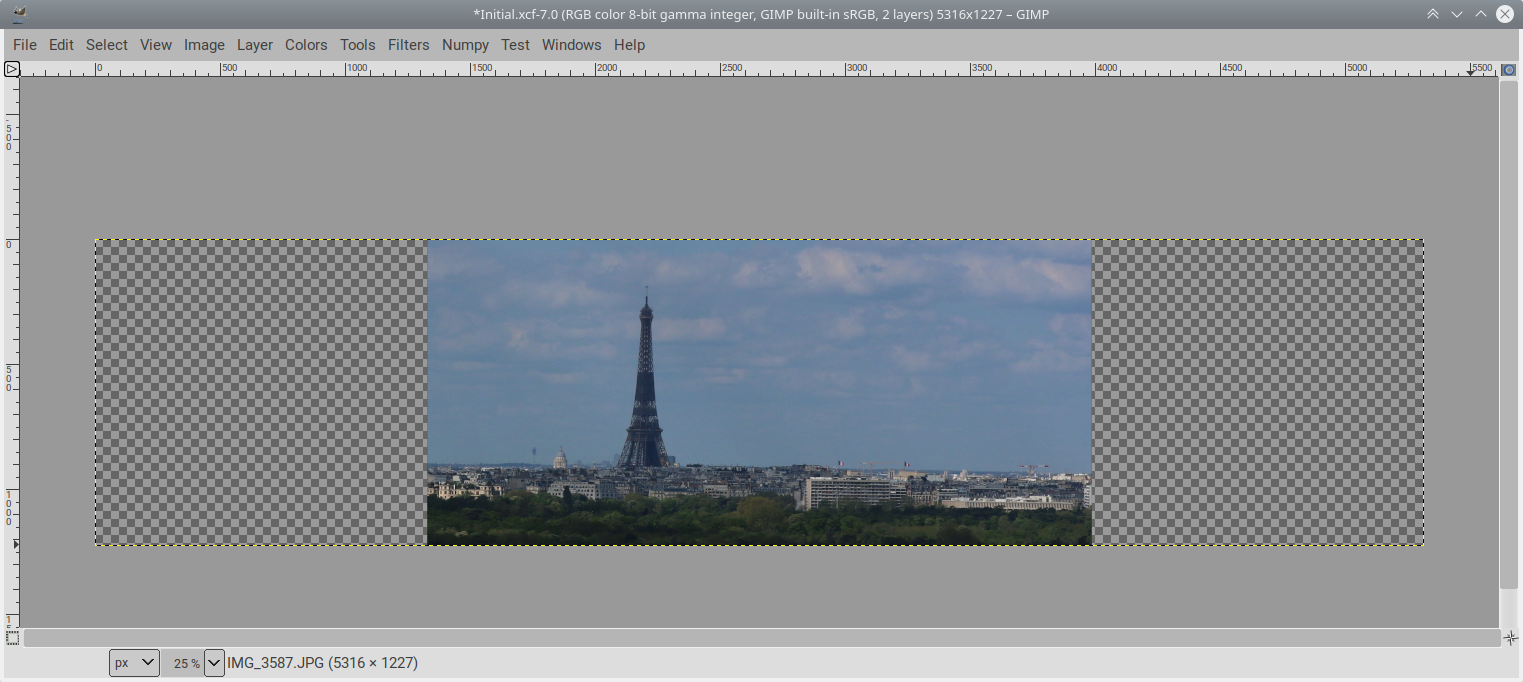Open the Numpy menu
Viewport: 1523px width, 682px height.
click(x=465, y=45)
